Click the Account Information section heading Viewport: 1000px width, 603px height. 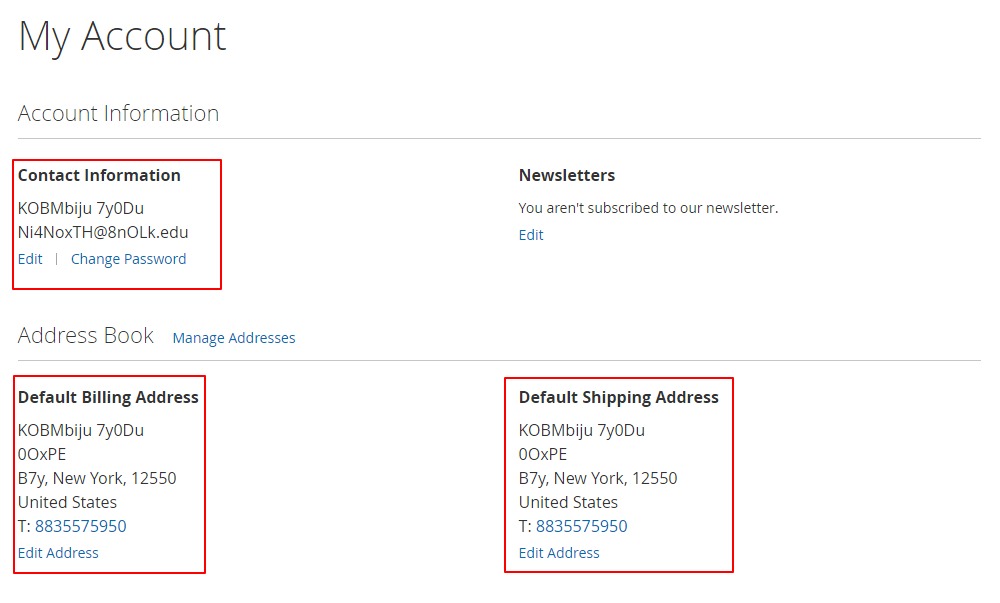[118, 114]
